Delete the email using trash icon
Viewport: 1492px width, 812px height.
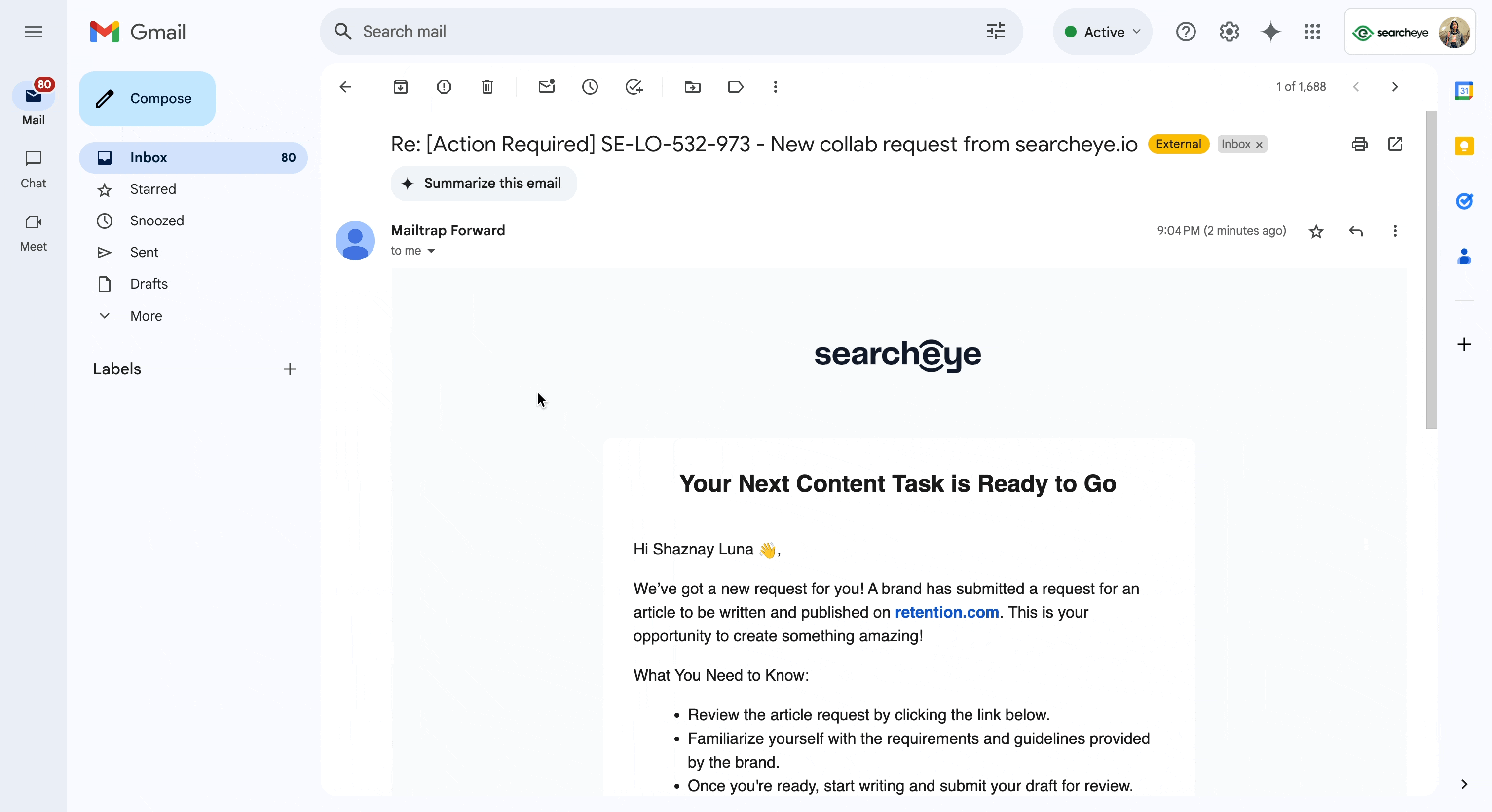click(x=487, y=87)
